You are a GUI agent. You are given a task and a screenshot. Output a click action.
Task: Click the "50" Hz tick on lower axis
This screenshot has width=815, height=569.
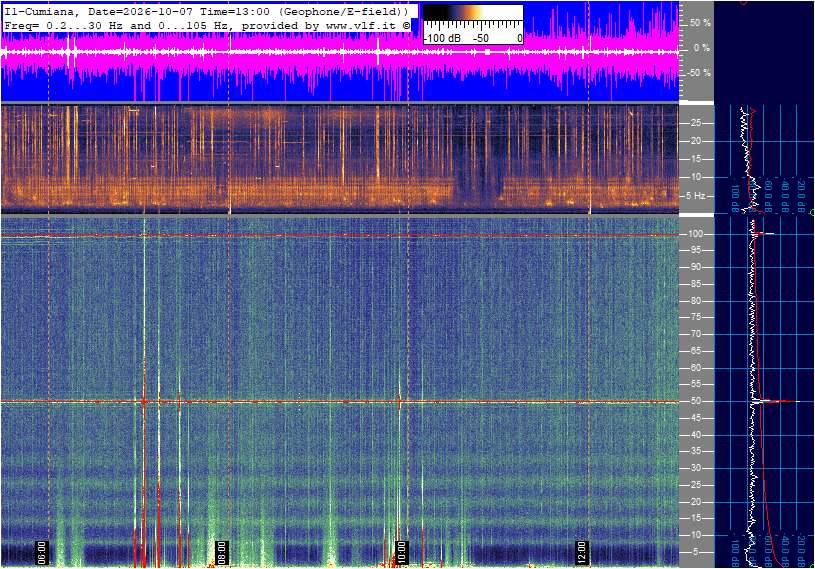click(695, 401)
